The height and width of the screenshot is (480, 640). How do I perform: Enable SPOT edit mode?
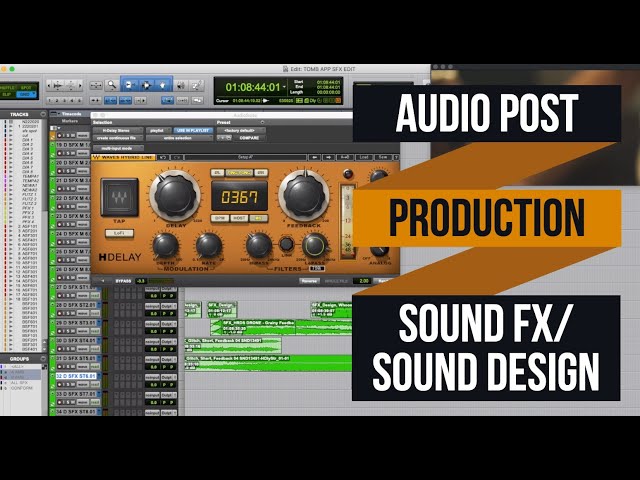(x=27, y=87)
